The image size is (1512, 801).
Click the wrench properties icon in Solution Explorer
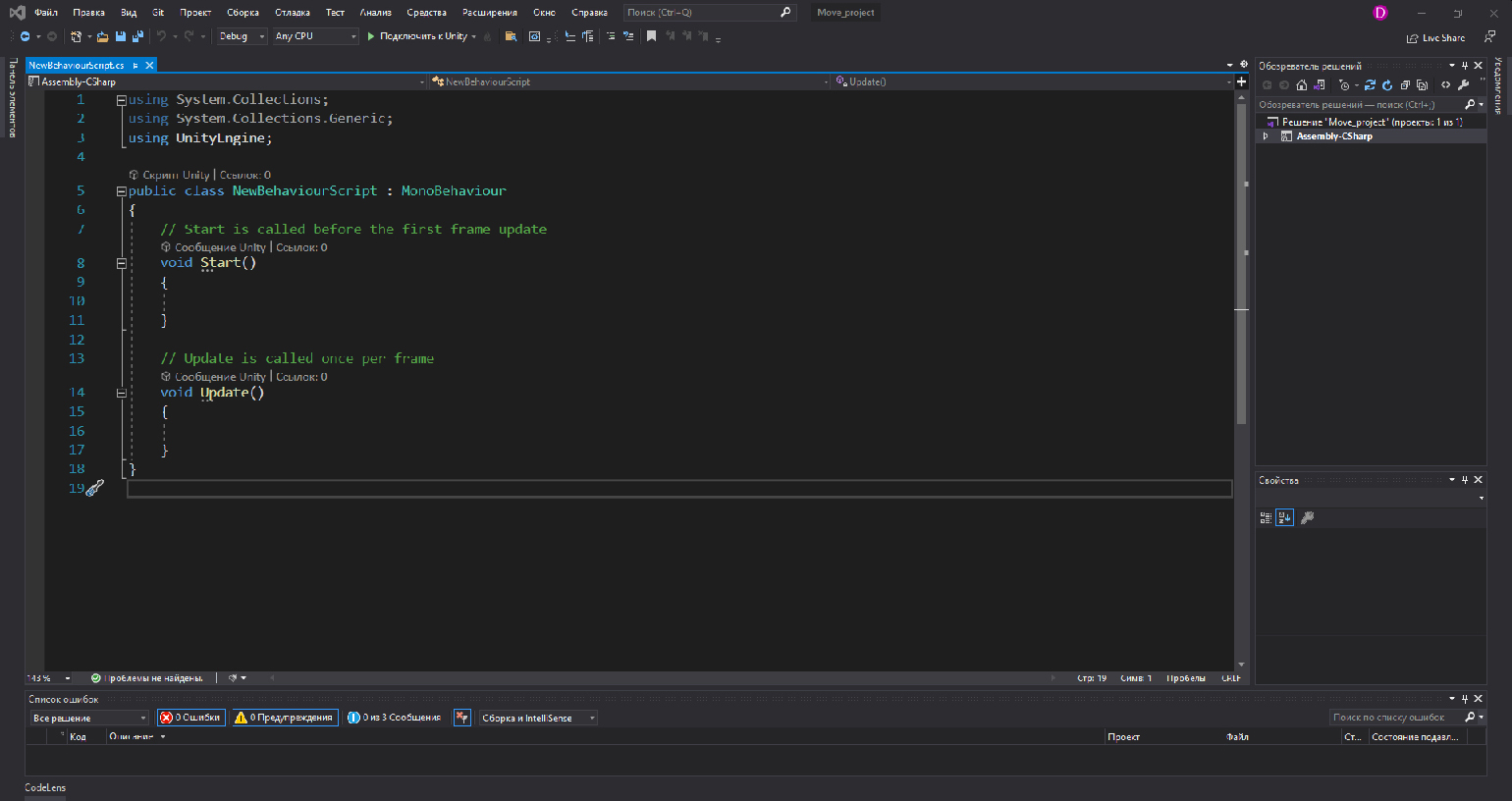point(1463,85)
